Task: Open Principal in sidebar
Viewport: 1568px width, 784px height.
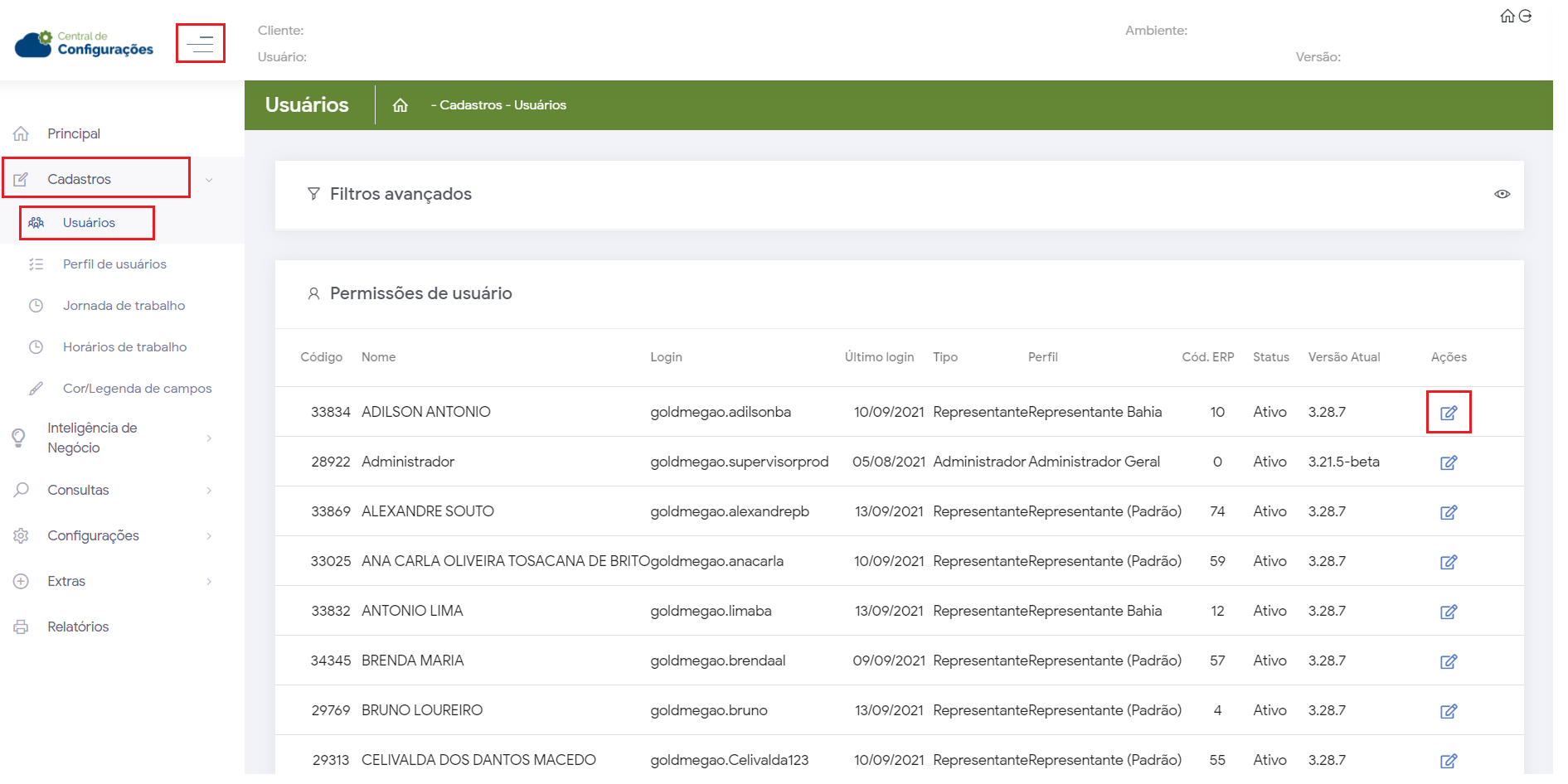Action: click(73, 134)
